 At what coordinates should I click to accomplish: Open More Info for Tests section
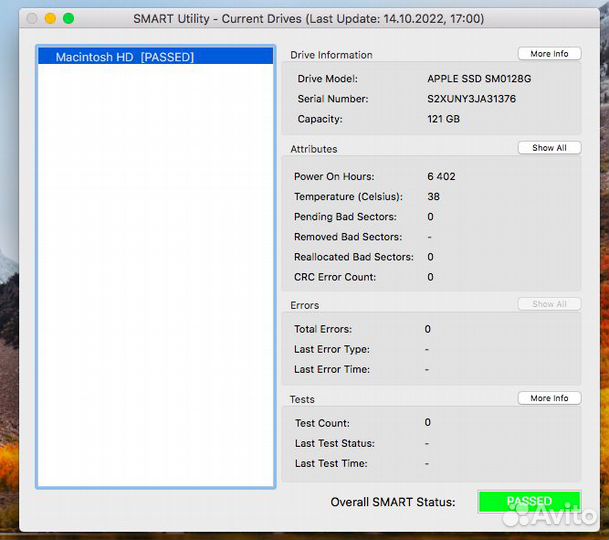pyautogui.click(x=549, y=398)
